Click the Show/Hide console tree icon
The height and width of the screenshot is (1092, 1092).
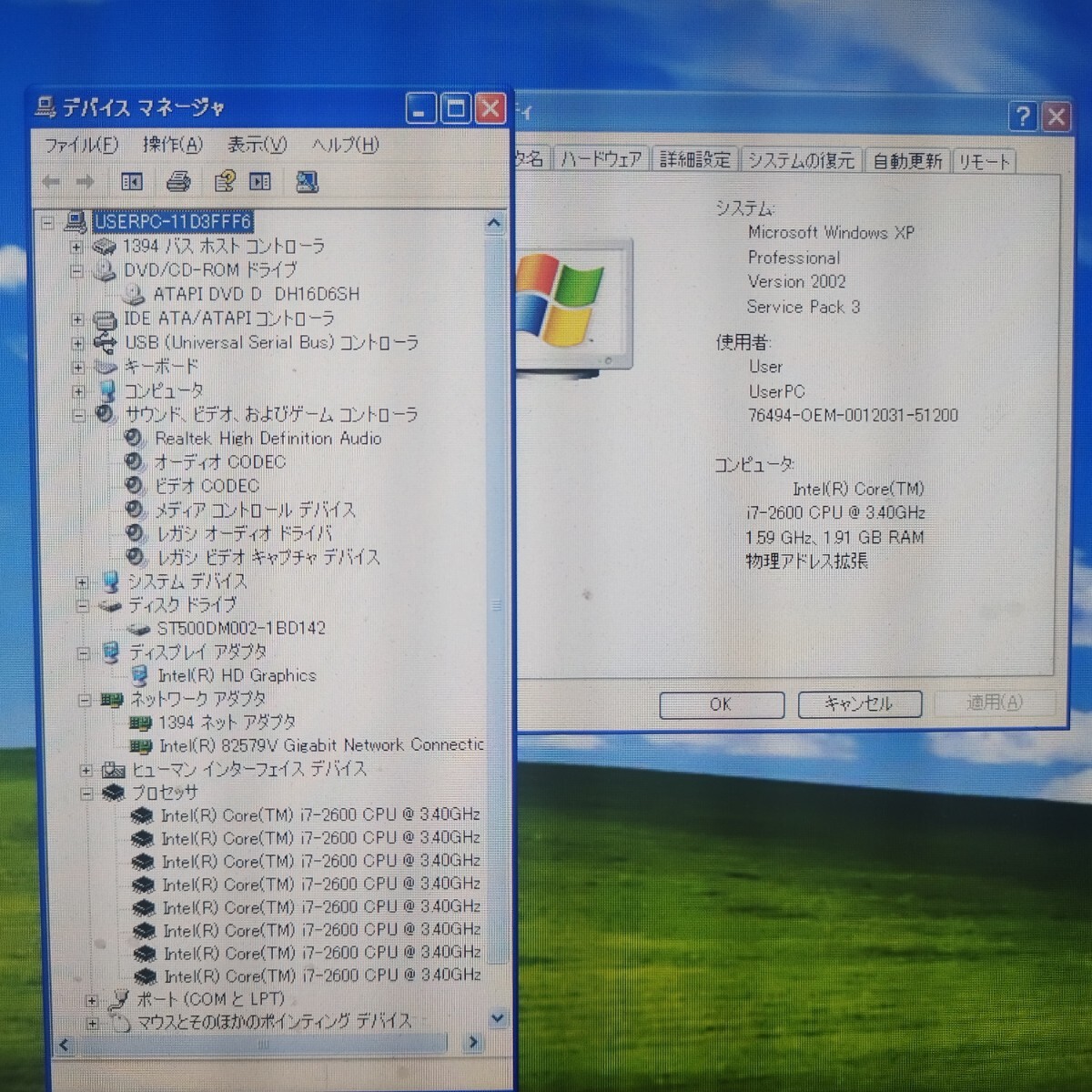point(132,181)
